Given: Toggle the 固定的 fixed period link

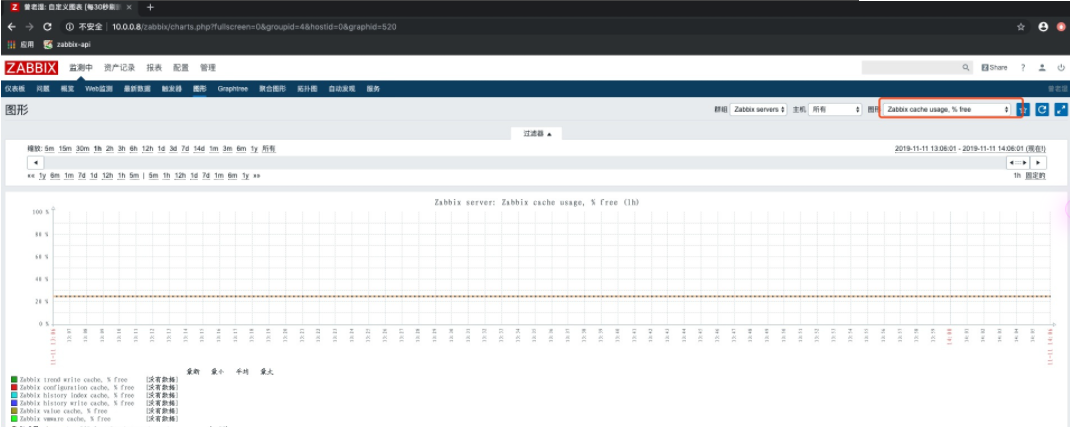Looking at the screenshot, I should coord(1035,175).
